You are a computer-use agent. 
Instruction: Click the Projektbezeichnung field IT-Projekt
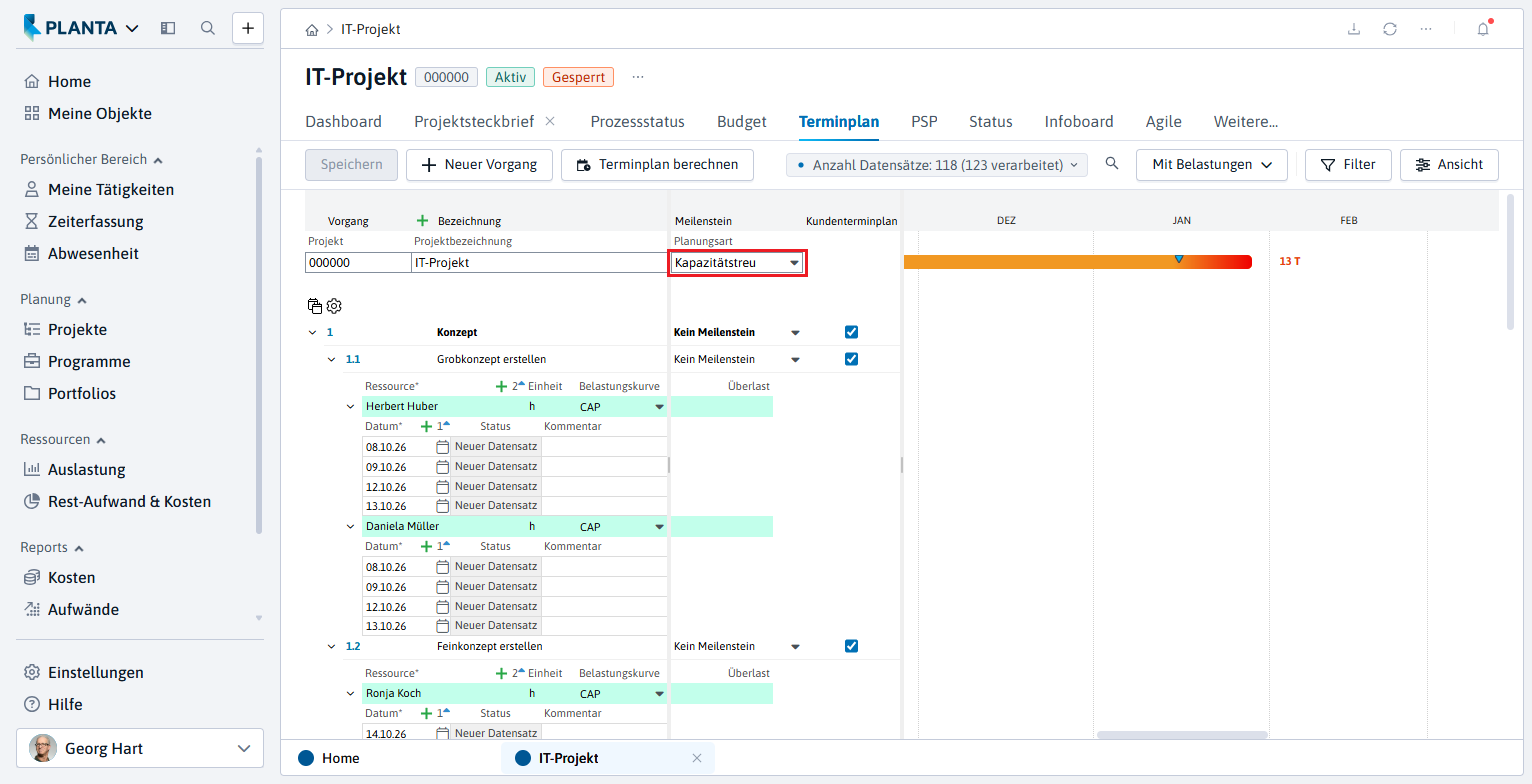[538, 263]
